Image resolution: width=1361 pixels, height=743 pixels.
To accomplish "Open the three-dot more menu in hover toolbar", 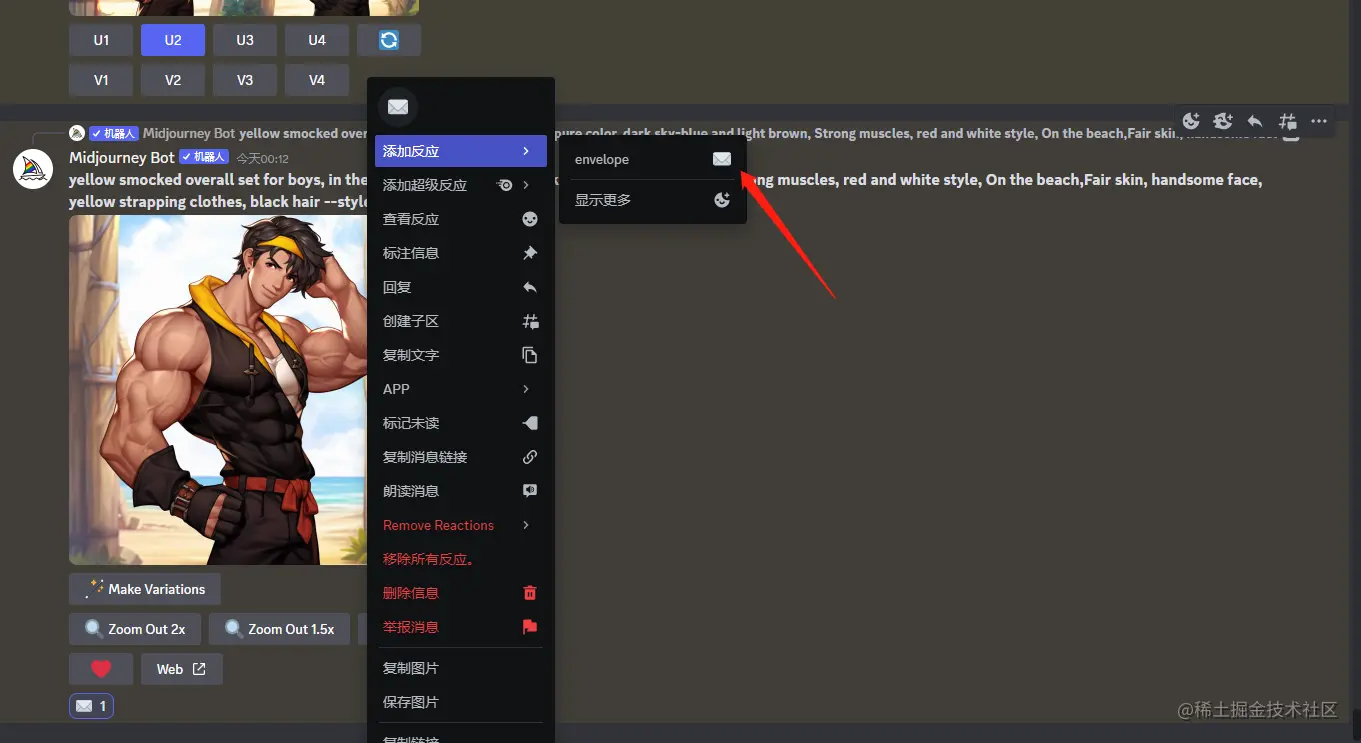I will tap(1319, 121).
